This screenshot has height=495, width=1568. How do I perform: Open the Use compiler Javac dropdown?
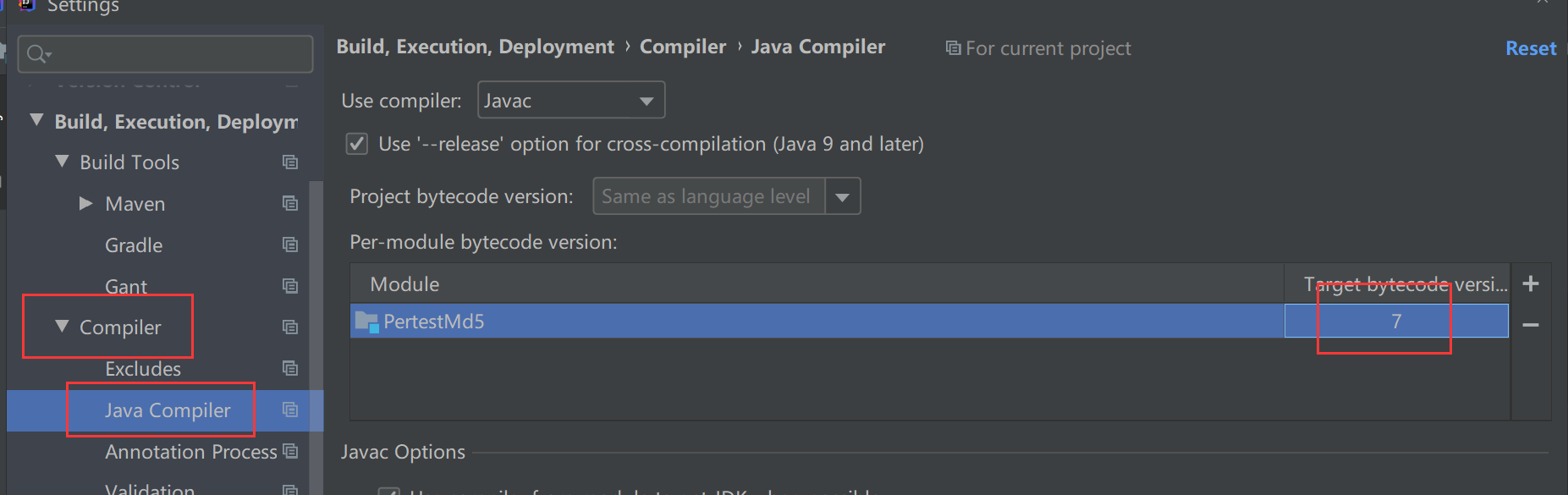coord(571,101)
